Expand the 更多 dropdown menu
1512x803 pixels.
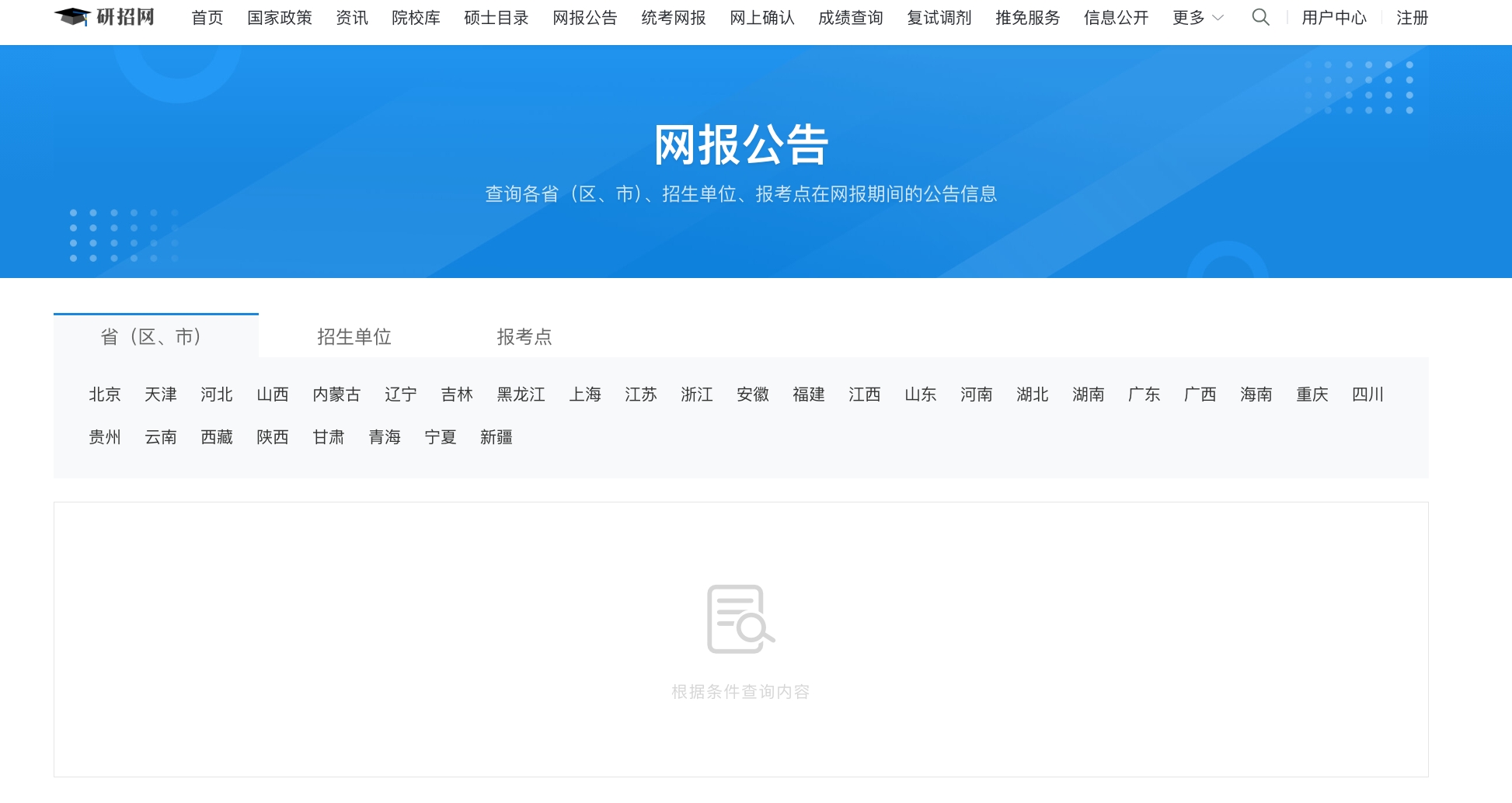pyautogui.click(x=1197, y=18)
